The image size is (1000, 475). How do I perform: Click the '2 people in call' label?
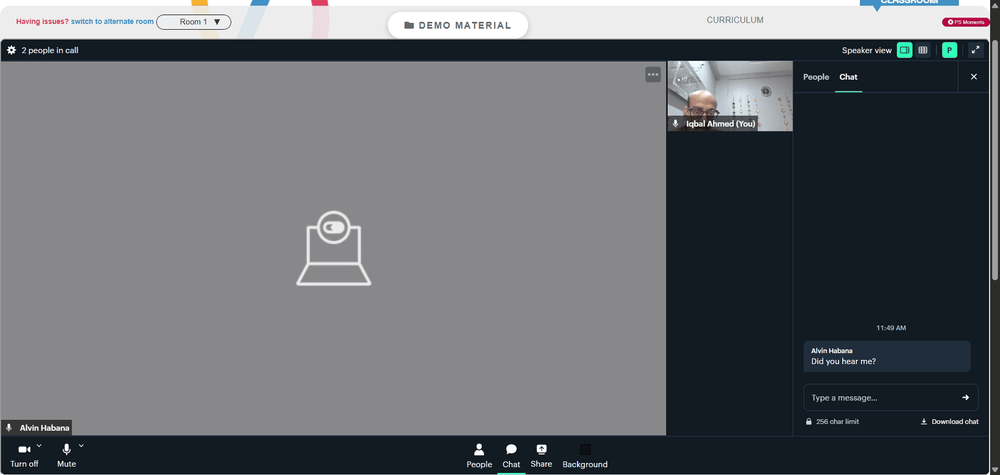(x=50, y=50)
